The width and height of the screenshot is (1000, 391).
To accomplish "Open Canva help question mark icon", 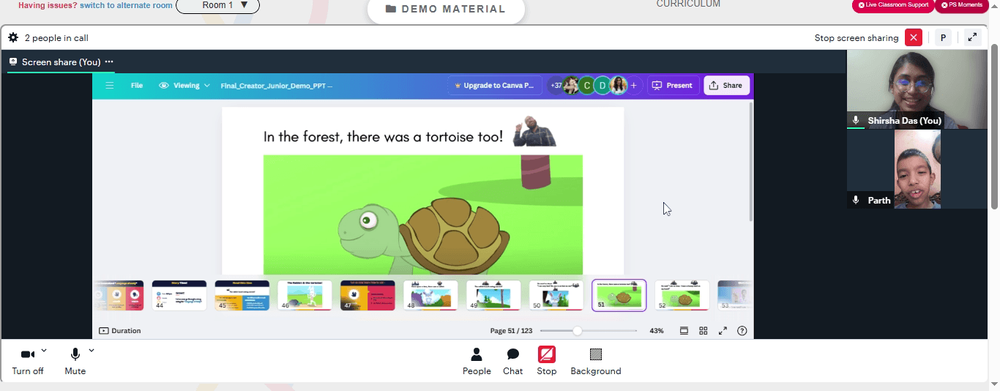I will (x=742, y=330).
